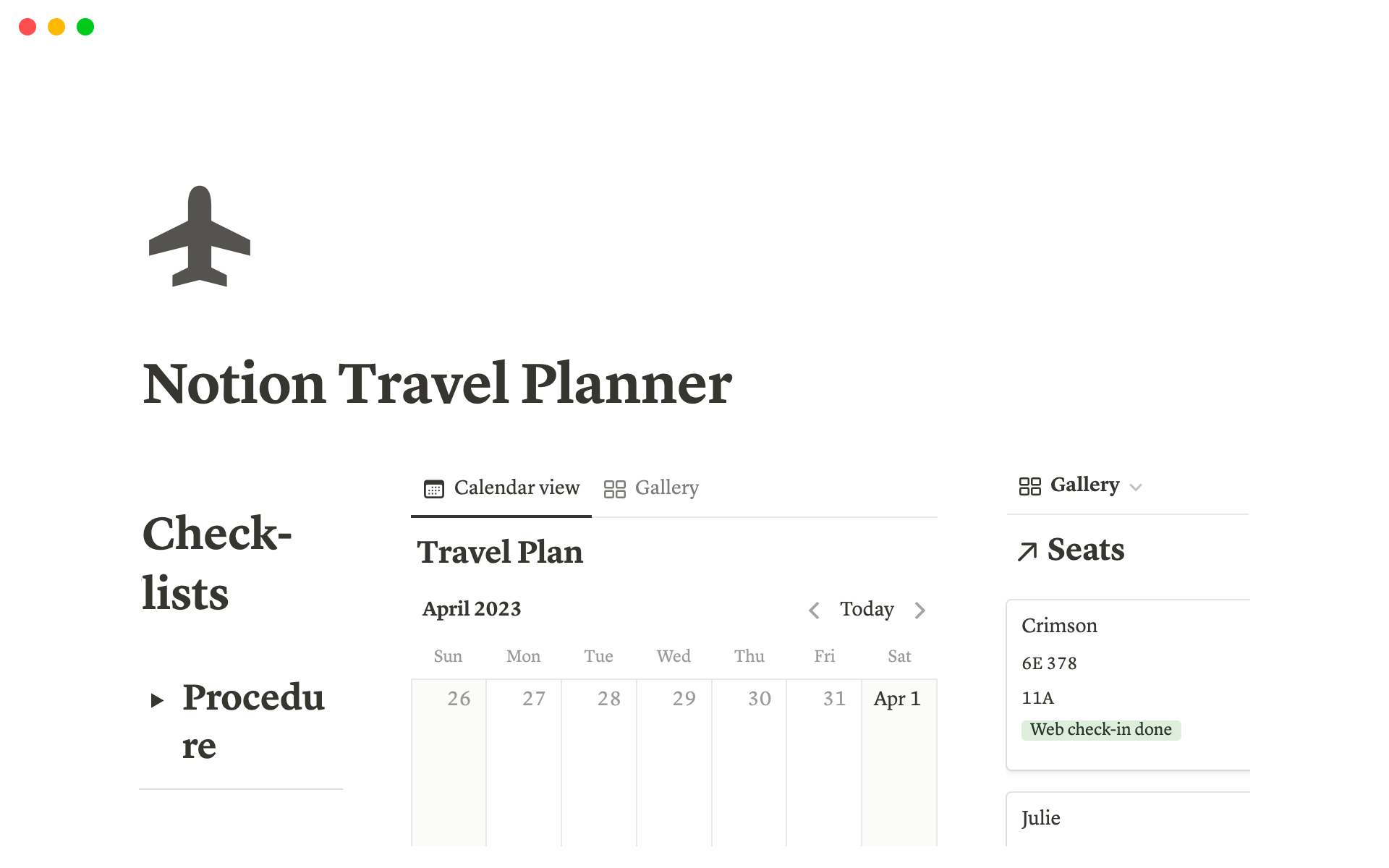Viewport: 1389px width, 868px height.
Task: Click the Gallery grid icon beside Calendar view
Action: (x=614, y=489)
